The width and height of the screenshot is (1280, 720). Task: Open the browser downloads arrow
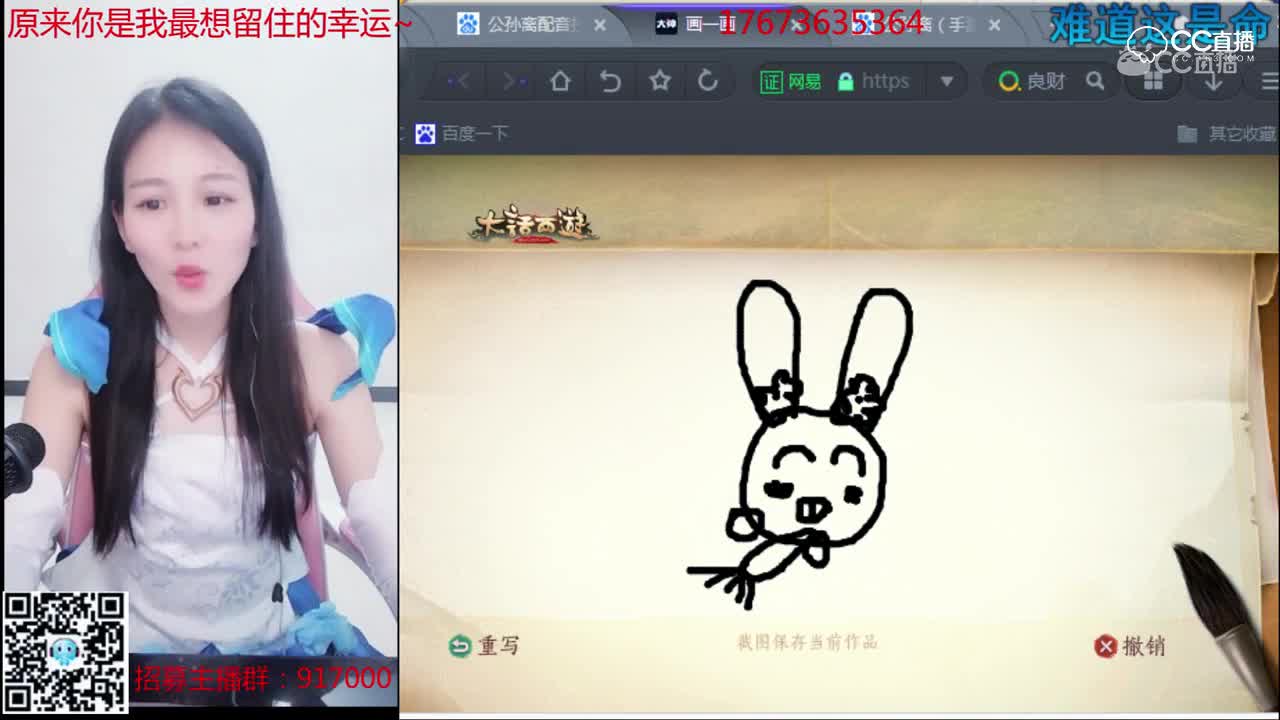click(x=1213, y=82)
